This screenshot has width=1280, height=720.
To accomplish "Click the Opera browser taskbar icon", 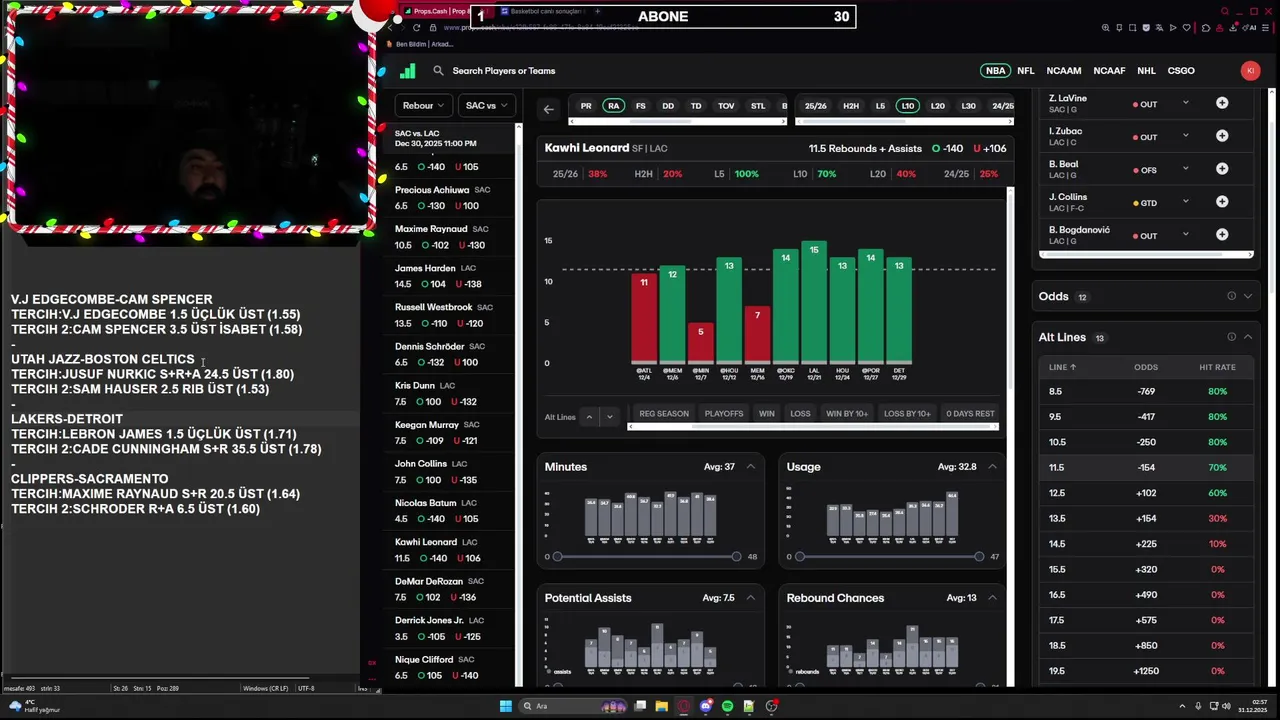I will pyautogui.click(x=683, y=706).
